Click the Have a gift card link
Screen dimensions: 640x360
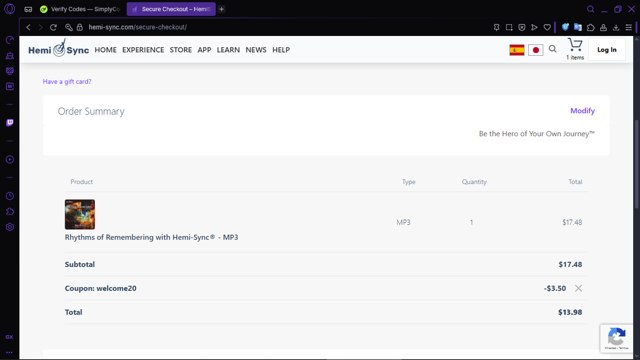[67, 82]
